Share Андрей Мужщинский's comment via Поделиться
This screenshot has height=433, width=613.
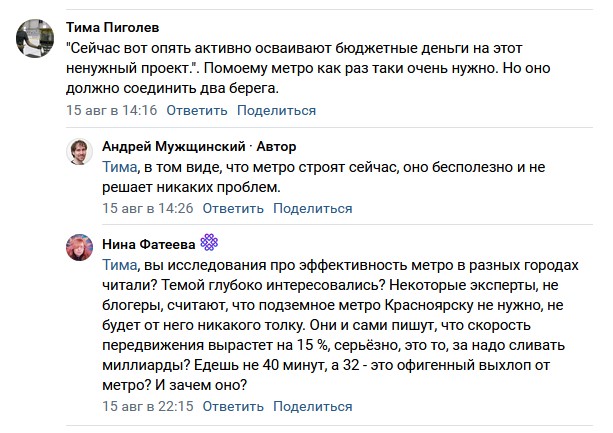pyautogui.click(x=313, y=208)
